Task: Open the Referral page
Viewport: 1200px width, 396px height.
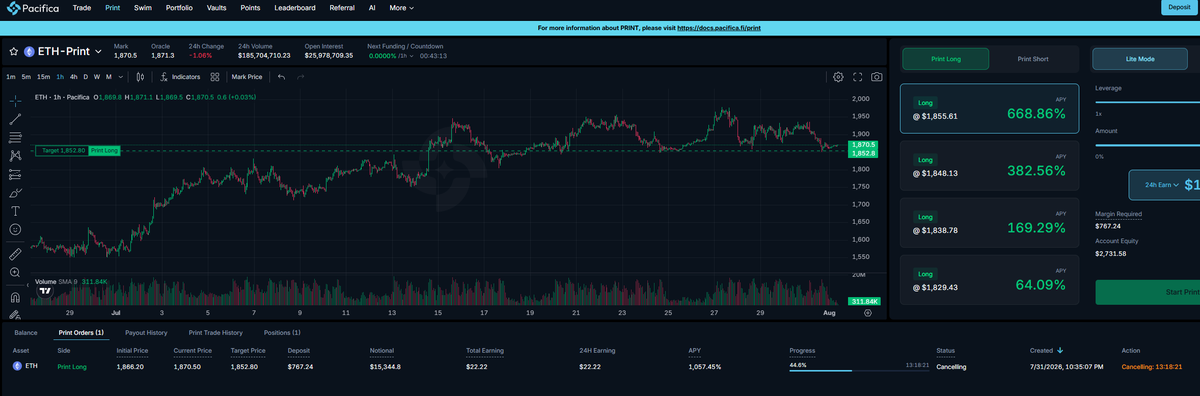Action: click(342, 7)
